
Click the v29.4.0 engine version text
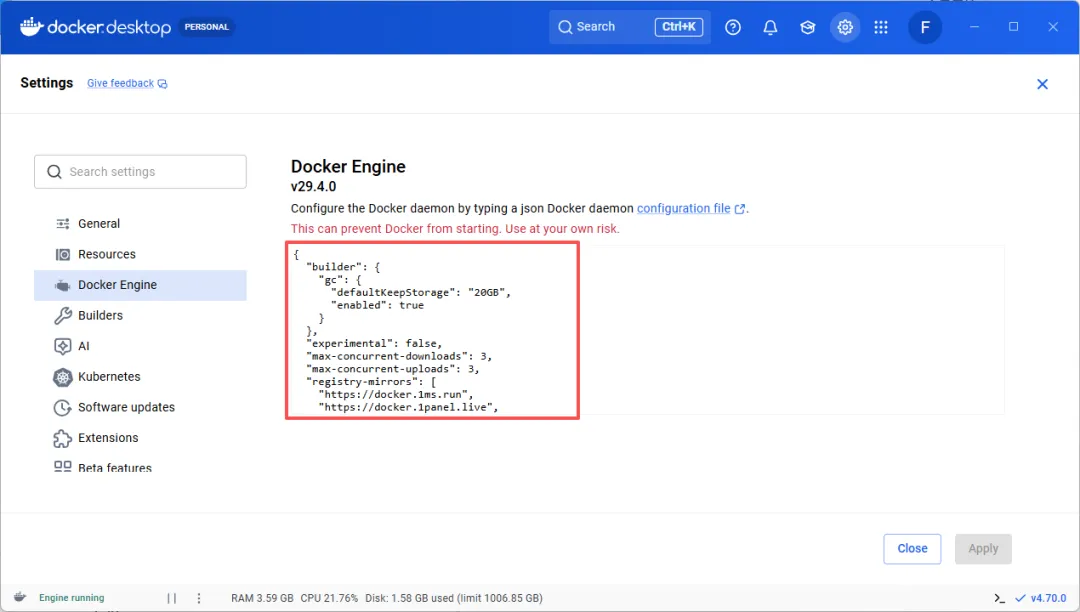click(313, 187)
